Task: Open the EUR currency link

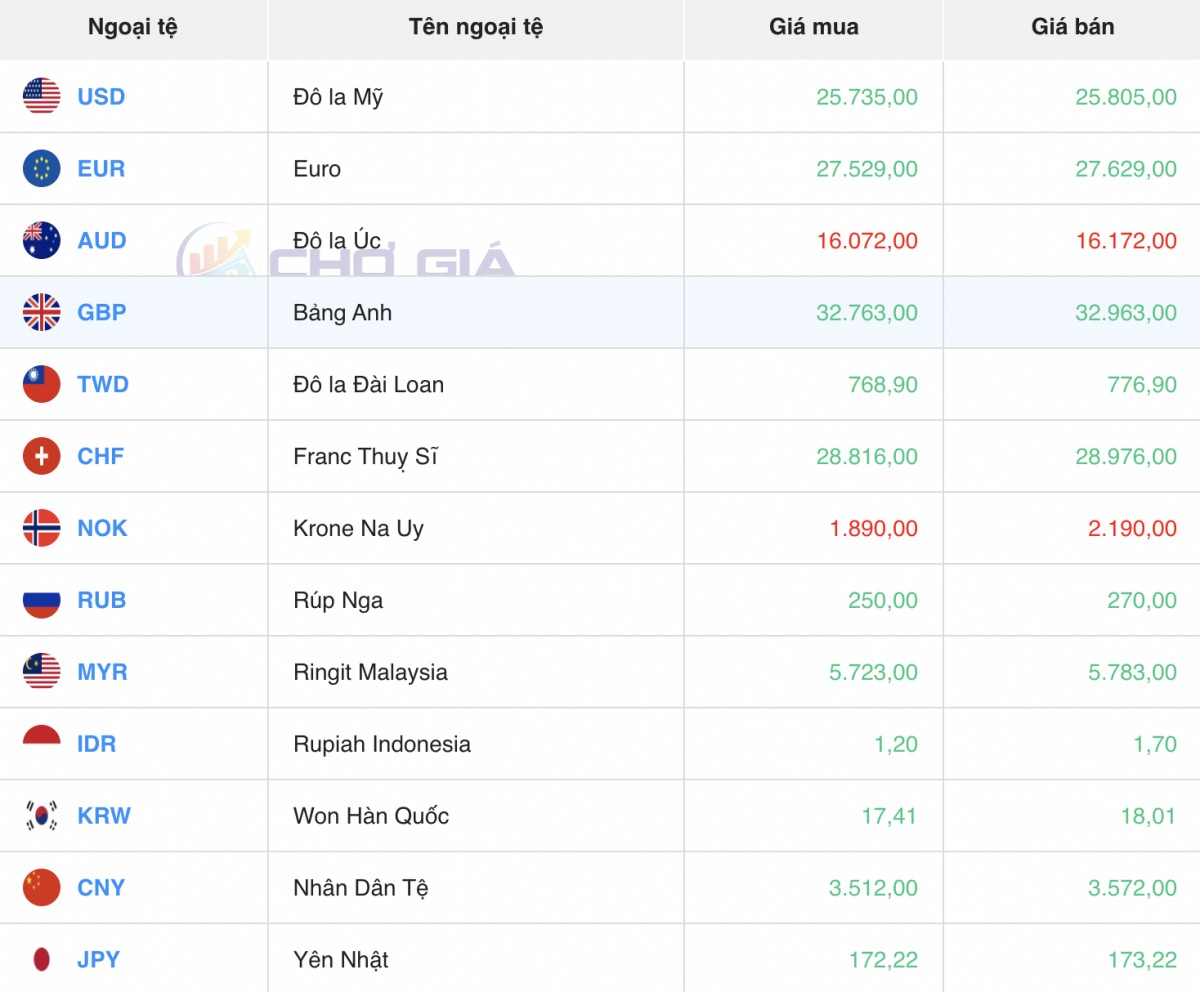Action: coord(101,169)
